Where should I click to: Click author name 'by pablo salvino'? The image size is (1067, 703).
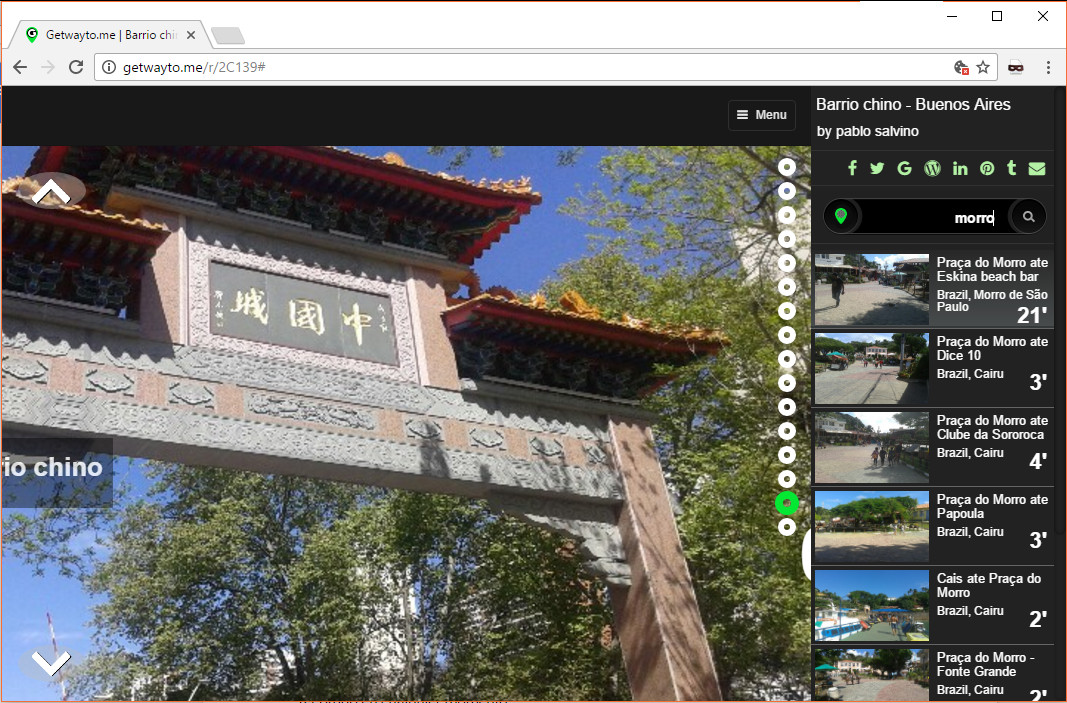(x=868, y=131)
